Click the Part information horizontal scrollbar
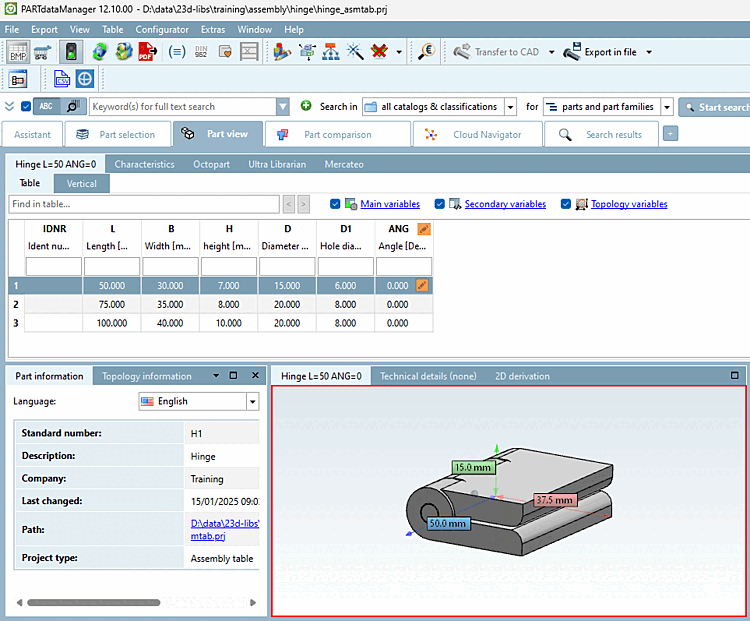 (93, 603)
